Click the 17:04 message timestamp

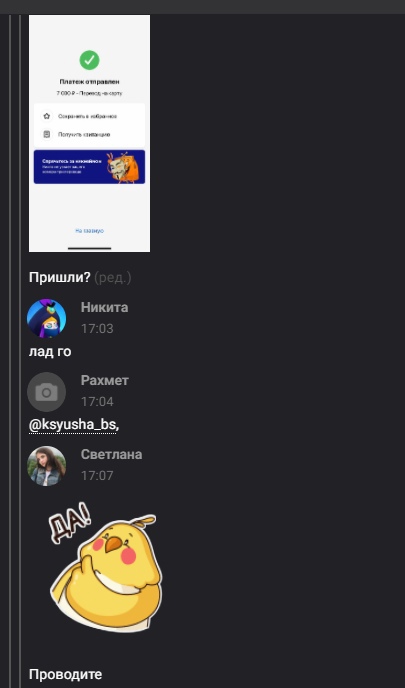click(97, 402)
